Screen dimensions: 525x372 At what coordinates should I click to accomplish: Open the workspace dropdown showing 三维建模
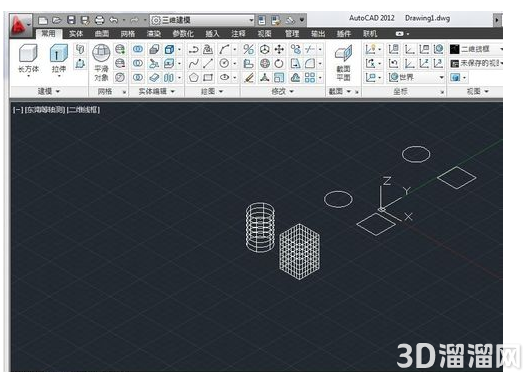(x=202, y=20)
